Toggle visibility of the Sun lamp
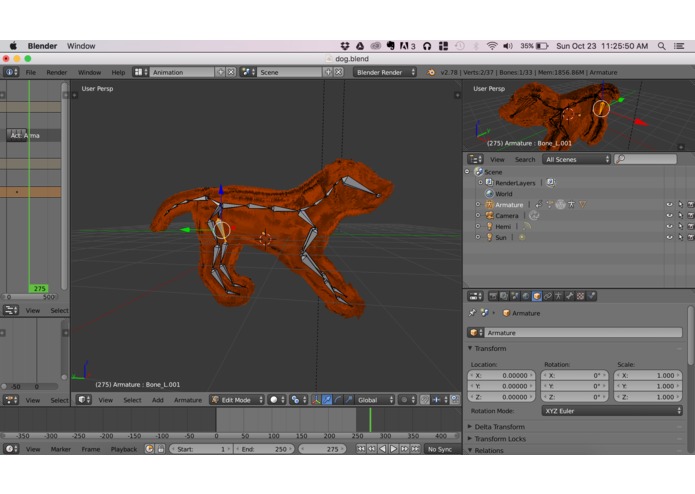The width and height of the screenshot is (695, 494). [669, 237]
